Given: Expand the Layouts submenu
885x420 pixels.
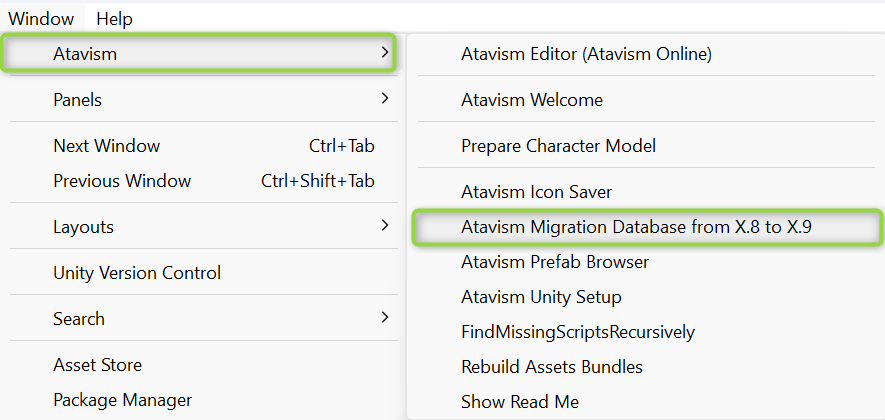Looking at the screenshot, I should [x=83, y=227].
